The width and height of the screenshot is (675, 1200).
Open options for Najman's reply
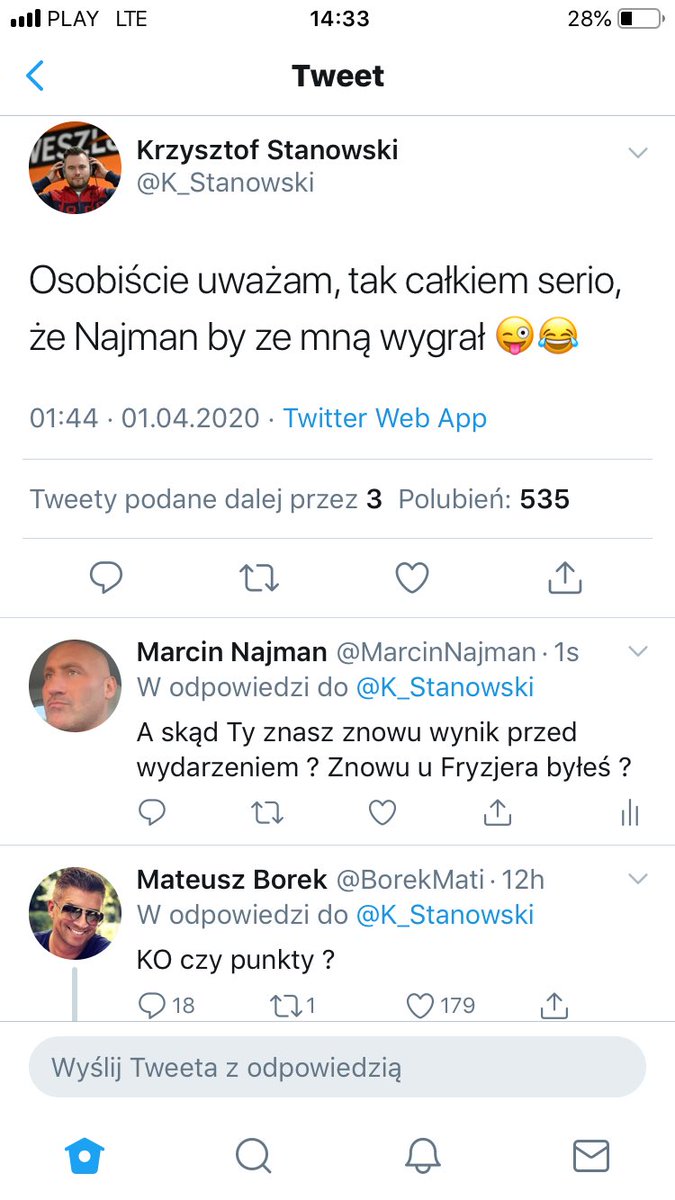(x=638, y=651)
